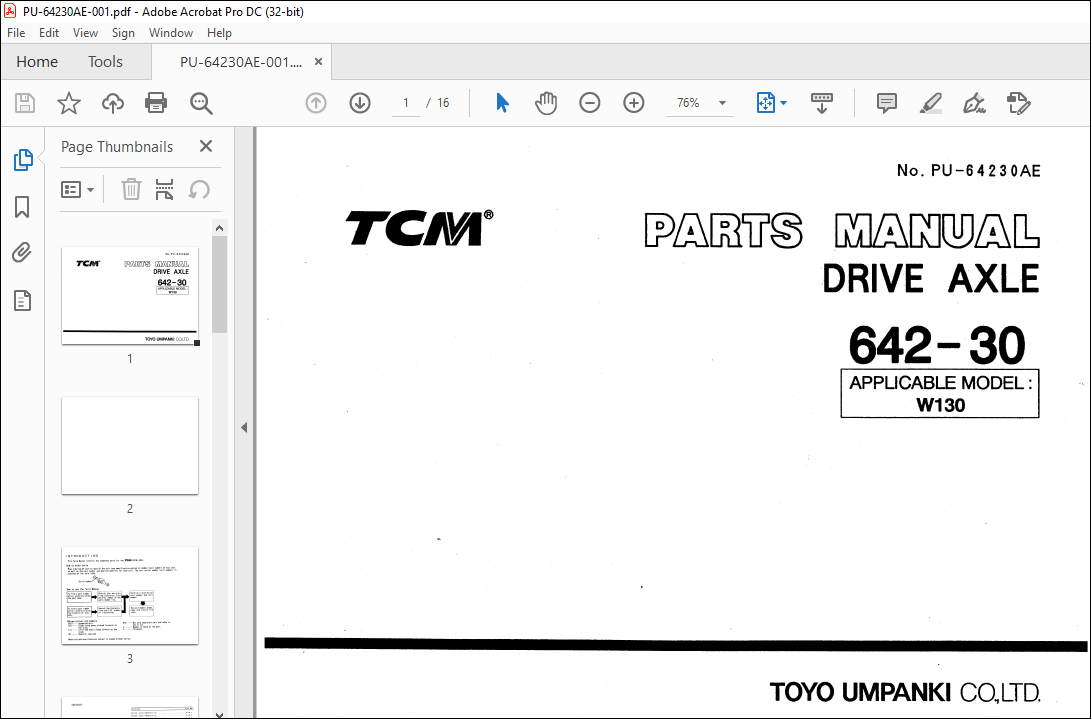Image resolution: width=1091 pixels, height=719 pixels.
Task: Click the TOYO UMPANKI CO.,LTD. text
Action: pos(905,693)
